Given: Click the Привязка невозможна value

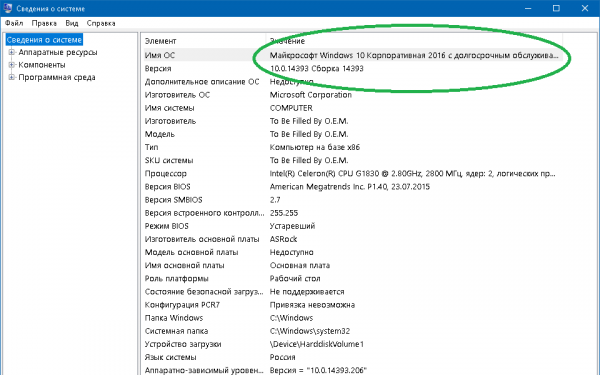Looking at the screenshot, I should pos(312,305).
